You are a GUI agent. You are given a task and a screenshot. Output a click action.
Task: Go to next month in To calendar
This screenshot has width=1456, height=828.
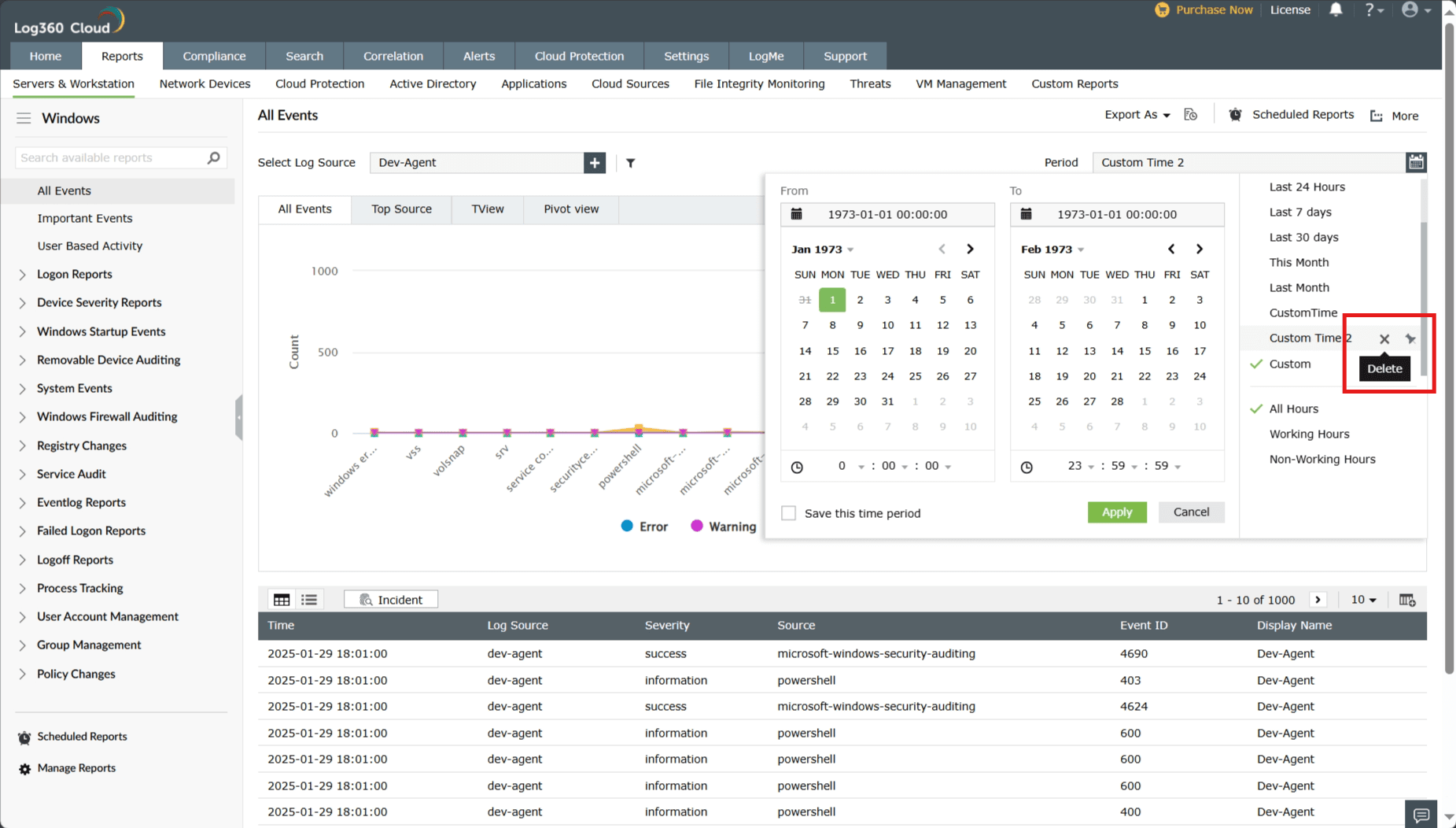pos(1199,249)
